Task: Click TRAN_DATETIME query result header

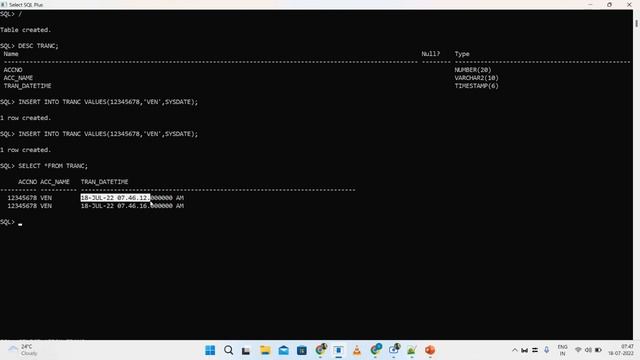Action: pyautogui.click(x=104, y=182)
